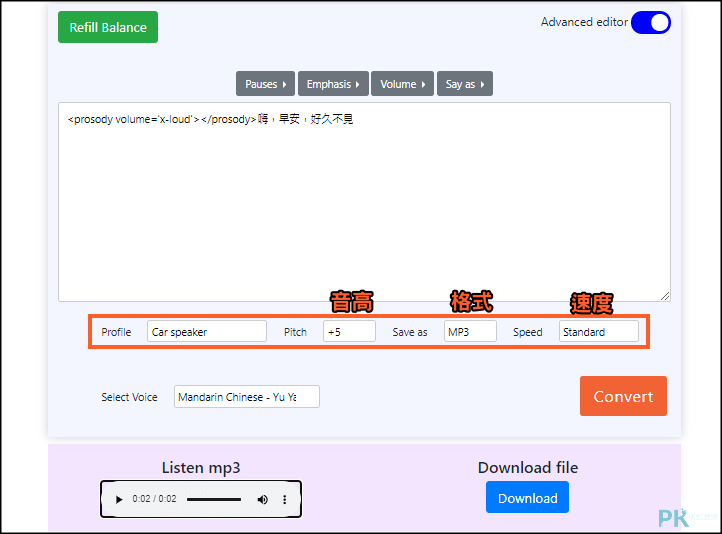Click the Listen mp3 heading
The width and height of the screenshot is (722, 534).
point(201,468)
